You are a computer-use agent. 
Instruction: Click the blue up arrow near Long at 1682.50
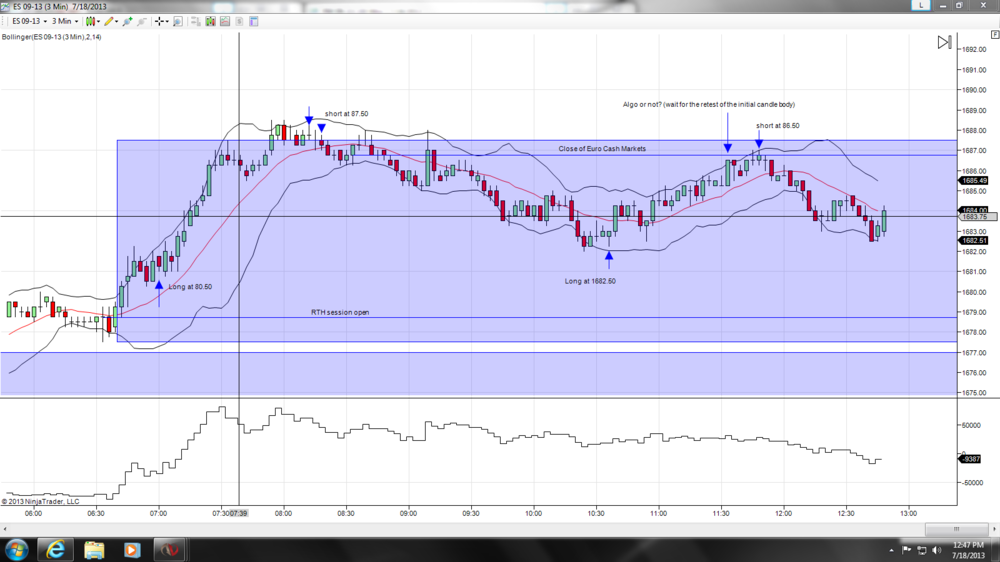pos(609,258)
